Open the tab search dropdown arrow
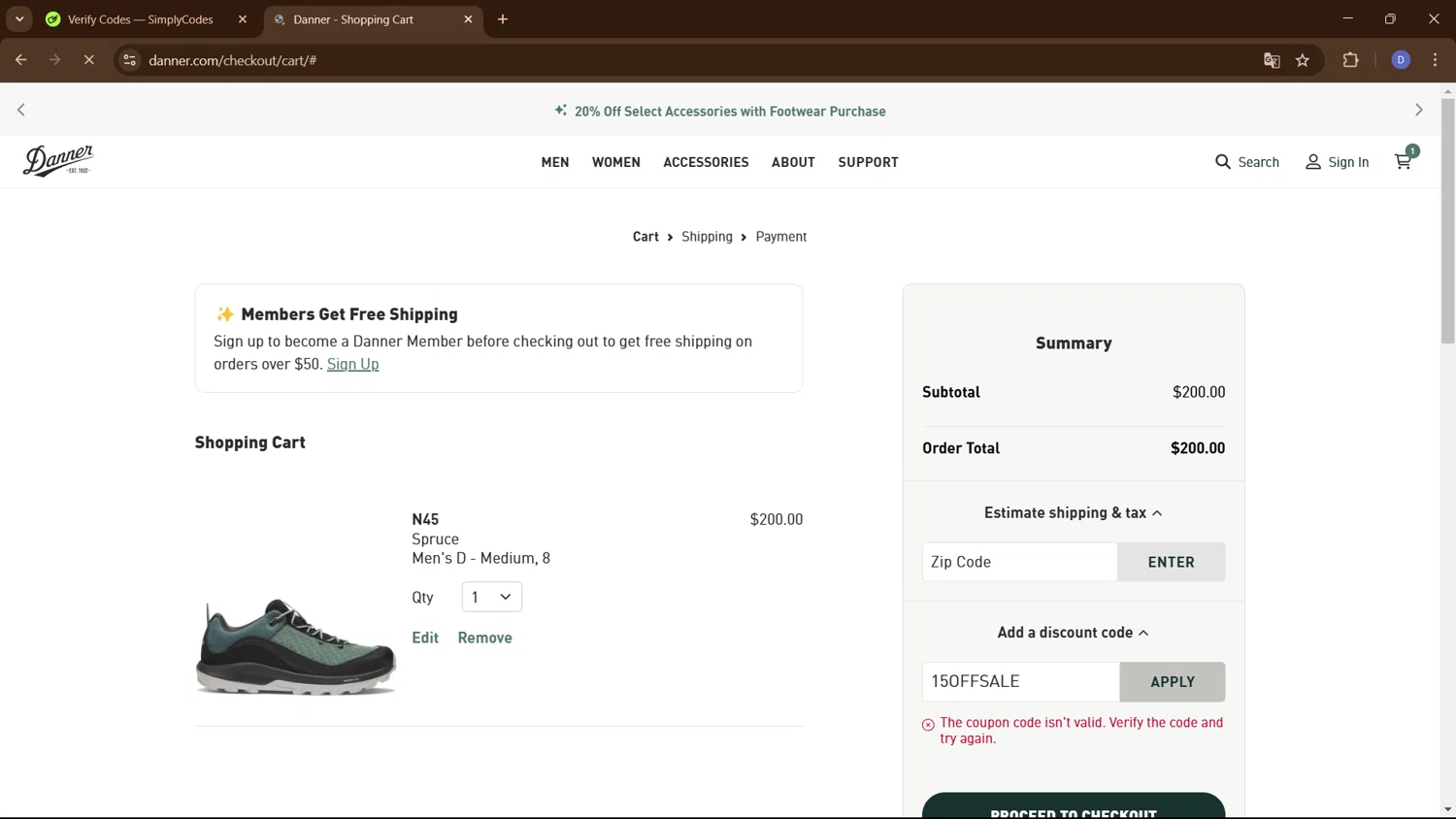Screen dimensions: 1456x819 click(19, 19)
